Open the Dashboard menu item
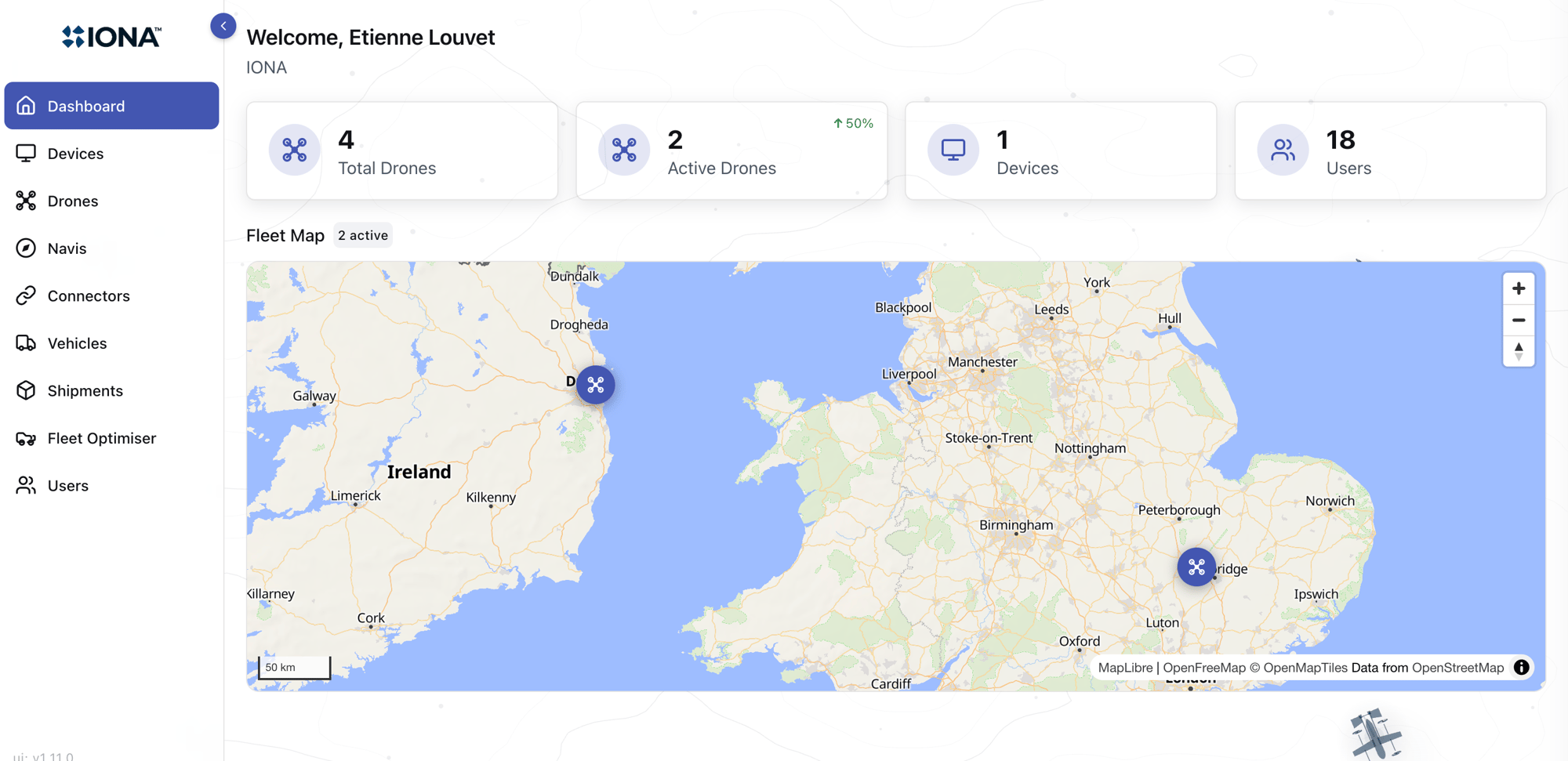The image size is (1568, 761). click(x=86, y=106)
